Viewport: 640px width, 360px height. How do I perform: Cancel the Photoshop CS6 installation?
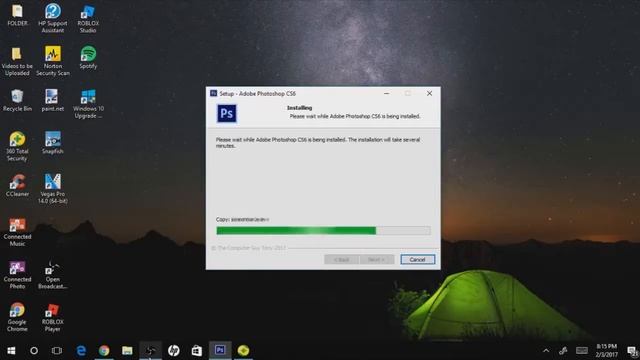click(x=418, y=260)
